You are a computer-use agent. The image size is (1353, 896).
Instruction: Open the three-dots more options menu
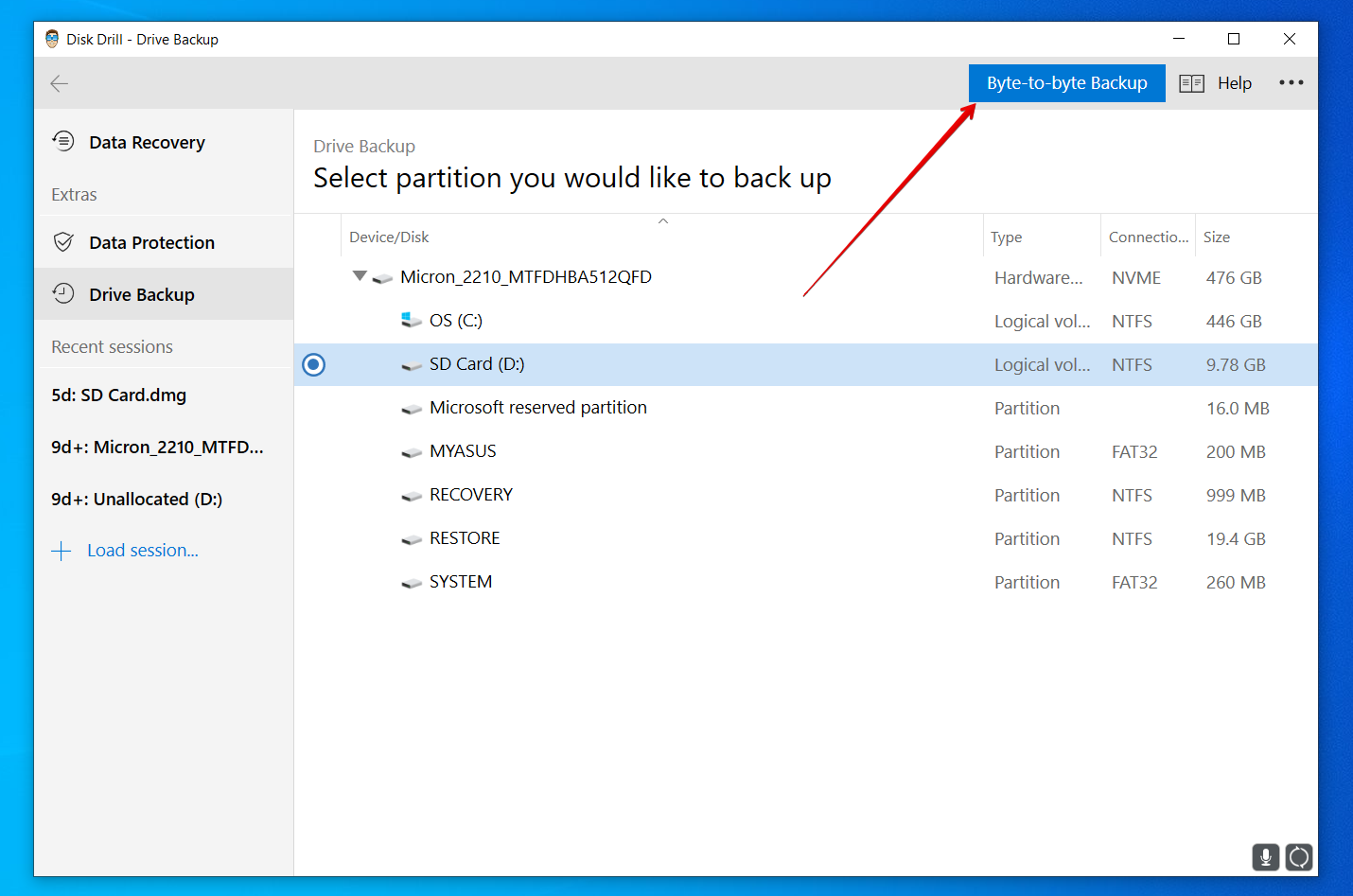[x=1291, y=82]
